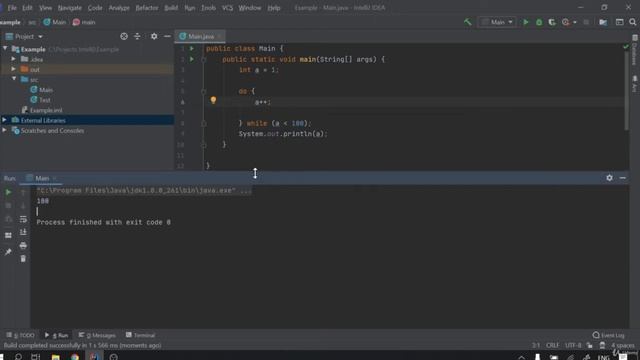Click the CRLF line separator in status bar

pyautogui.click(x=553, y=345)
